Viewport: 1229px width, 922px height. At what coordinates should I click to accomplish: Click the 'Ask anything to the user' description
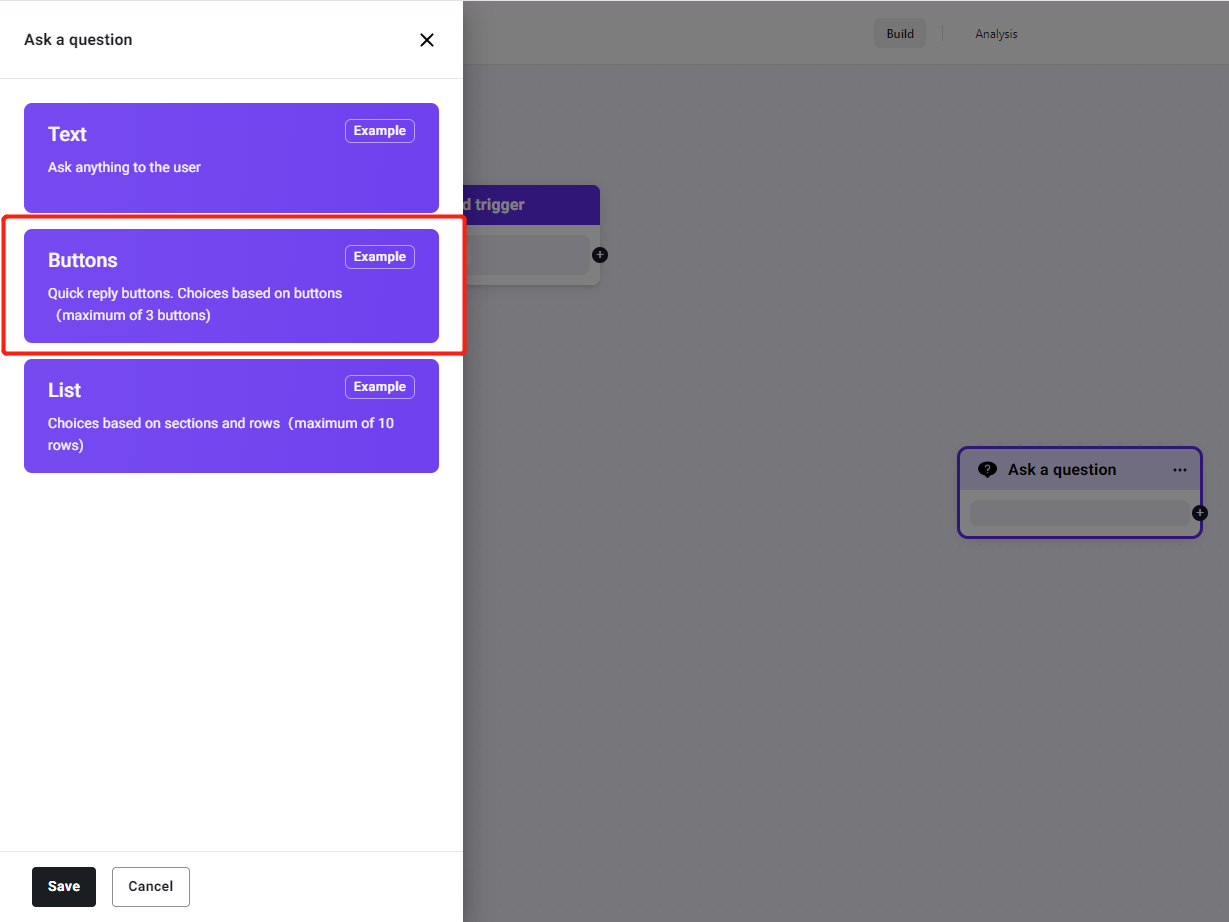click(x=124, y=167)
